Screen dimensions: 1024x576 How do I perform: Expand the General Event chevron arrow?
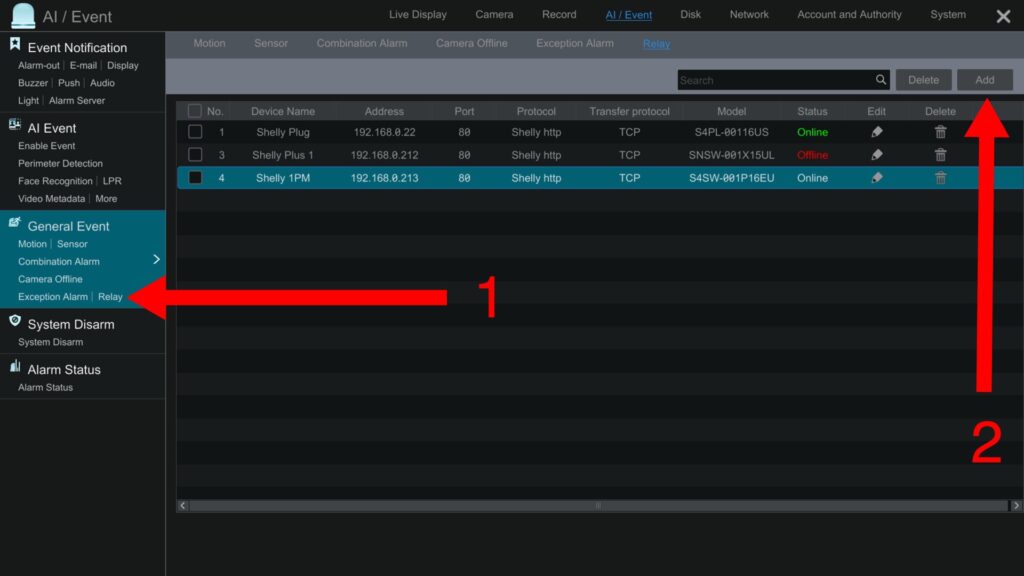[x=156, y=259]
